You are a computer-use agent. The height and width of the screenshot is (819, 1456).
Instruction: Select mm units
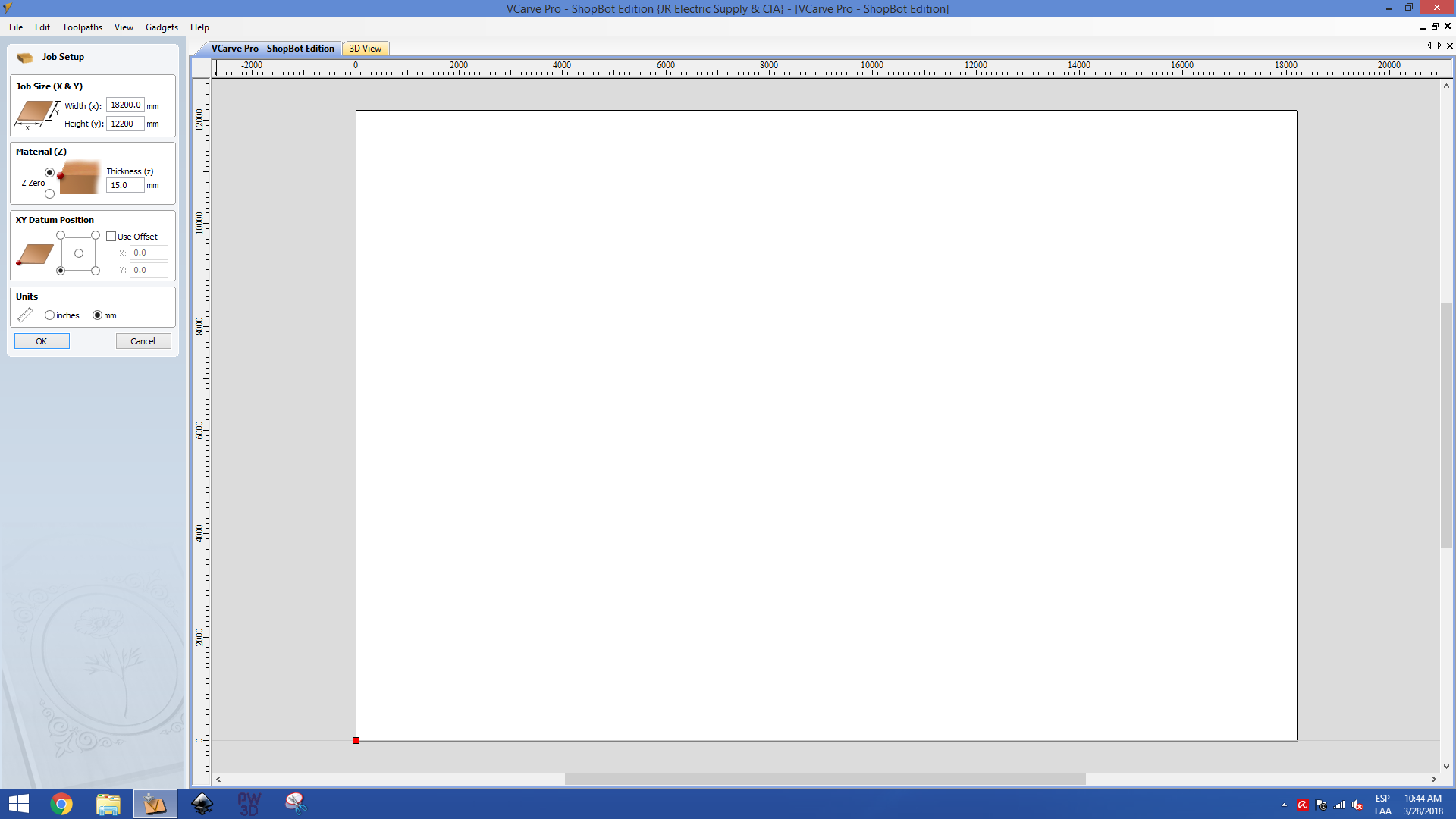click(97, 315)
